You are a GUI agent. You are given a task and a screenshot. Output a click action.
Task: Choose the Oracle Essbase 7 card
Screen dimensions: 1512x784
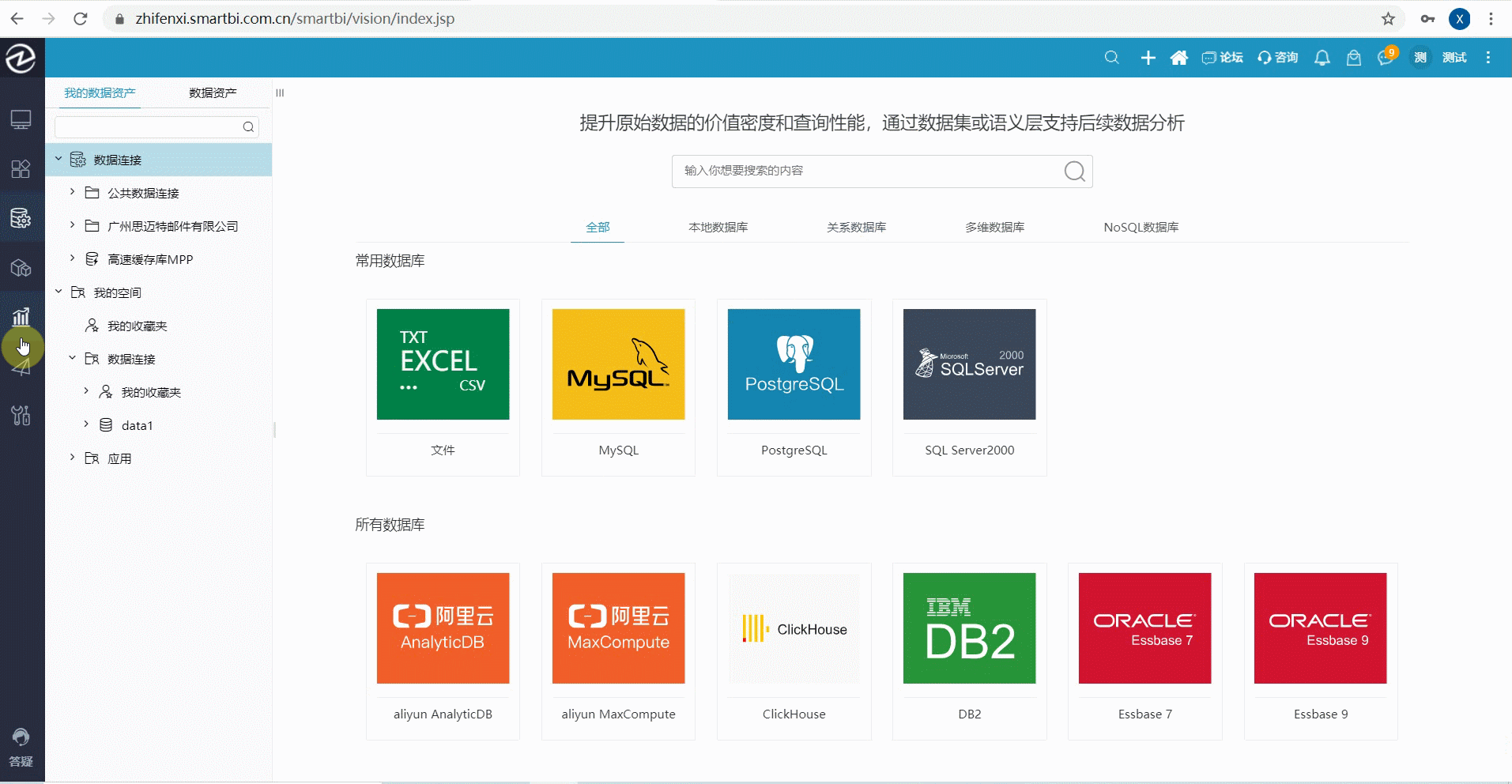(x=1144, y=651)
